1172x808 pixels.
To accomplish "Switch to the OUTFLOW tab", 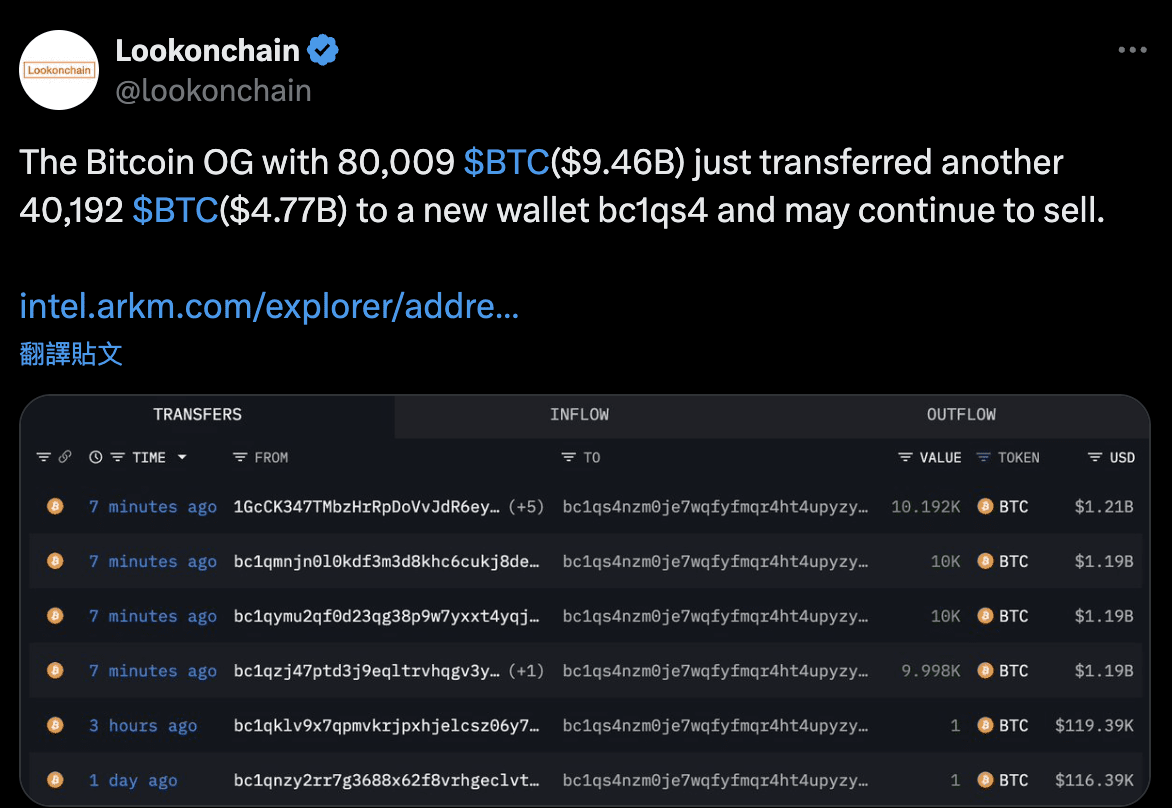I will (961, 415).
